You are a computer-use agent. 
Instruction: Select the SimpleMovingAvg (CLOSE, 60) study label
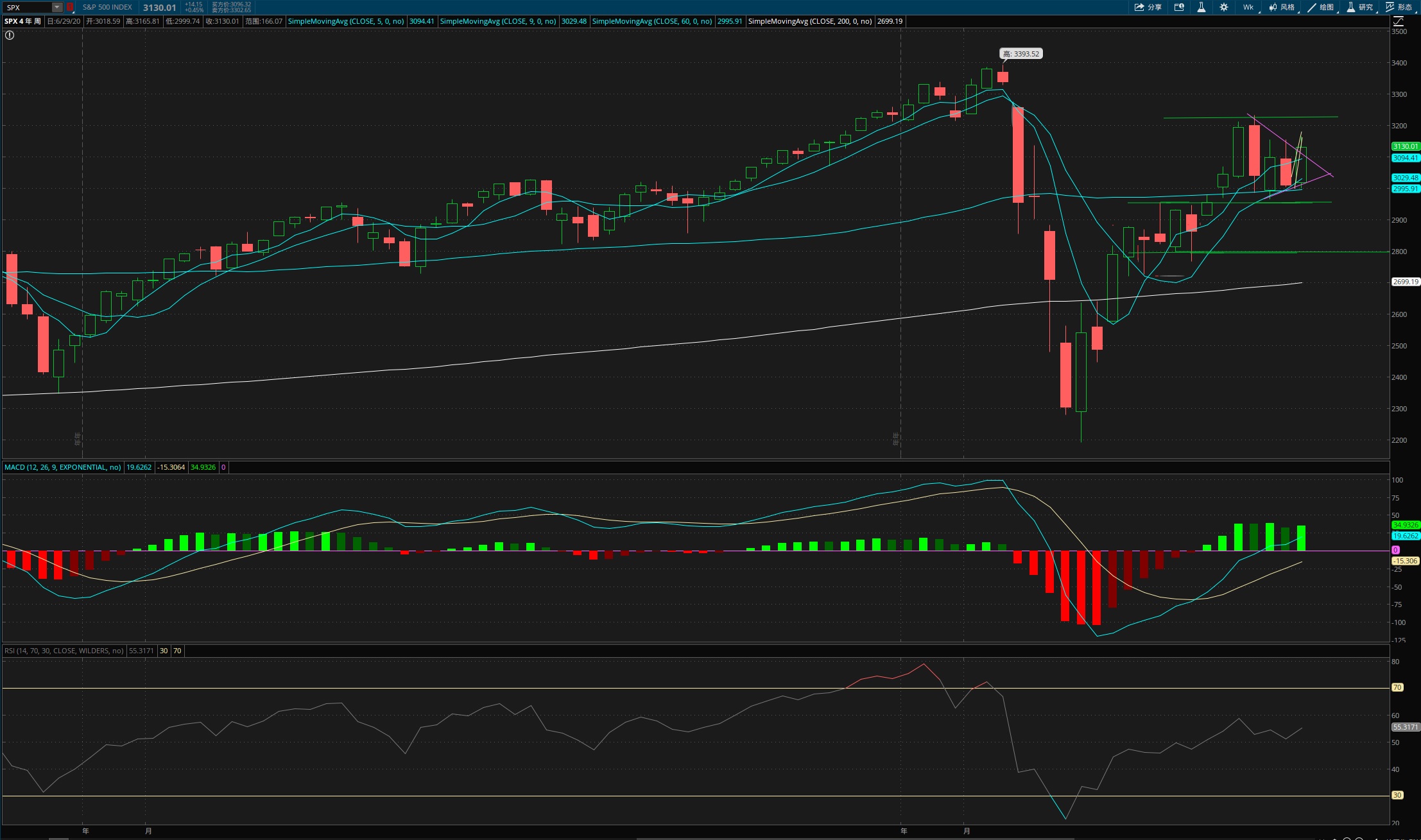652,21
